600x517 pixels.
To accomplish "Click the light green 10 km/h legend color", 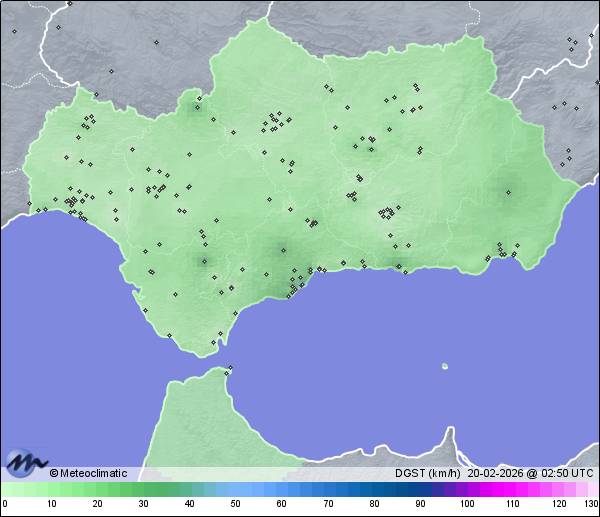I will coord(51,489).
